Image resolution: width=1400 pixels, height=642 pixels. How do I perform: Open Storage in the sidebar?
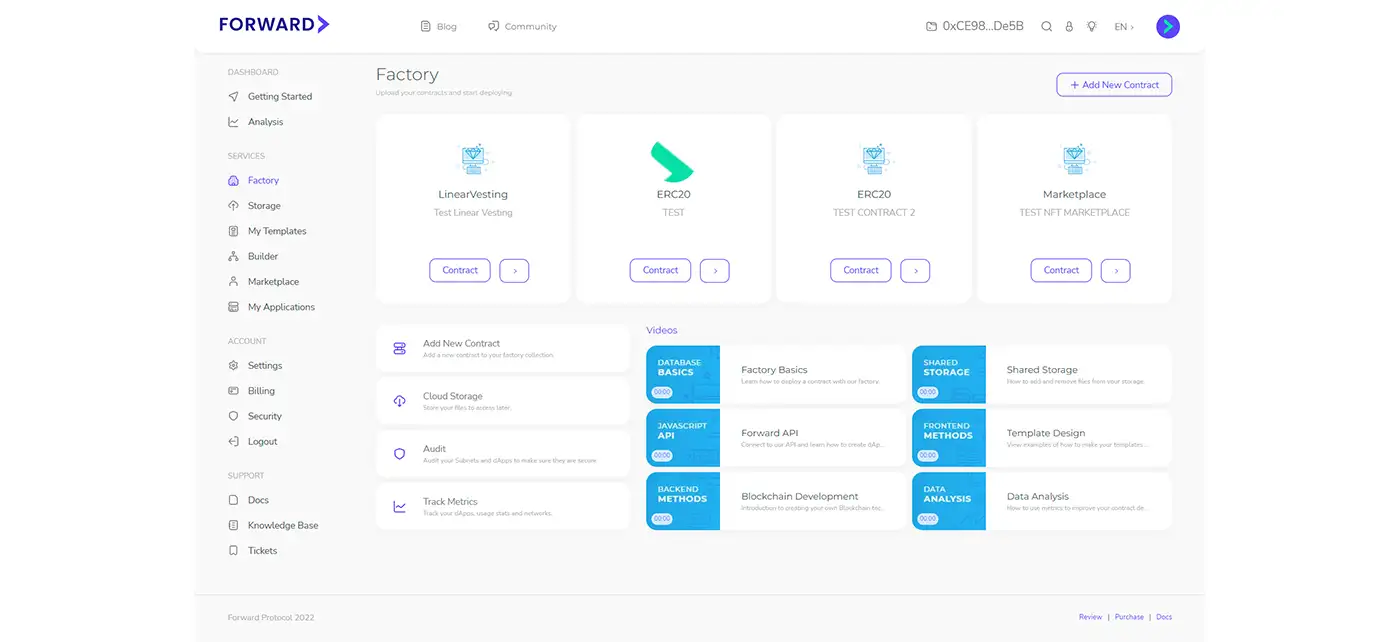(x=264, y=206)
